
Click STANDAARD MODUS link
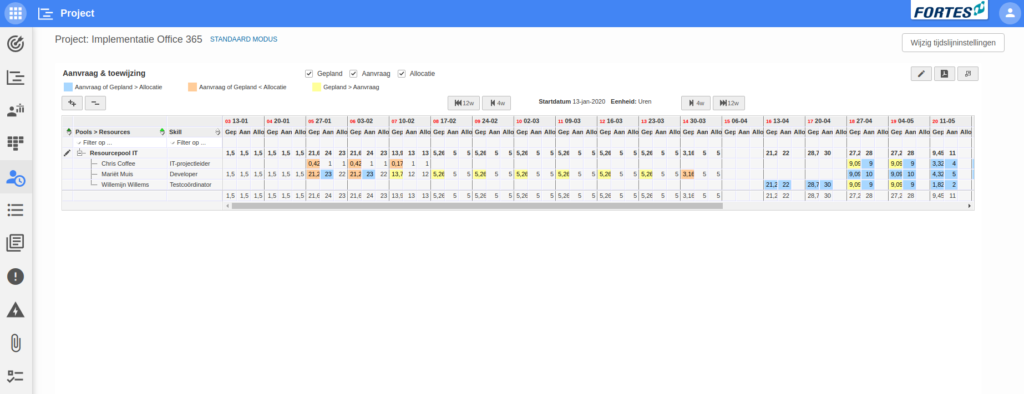coord(244,39)
